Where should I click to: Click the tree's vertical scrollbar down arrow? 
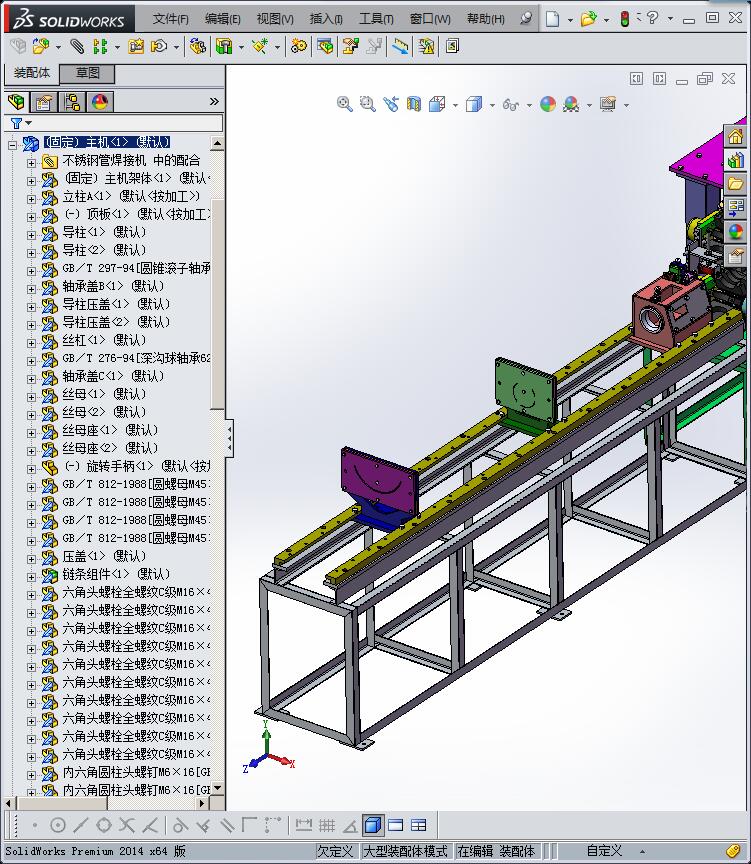click(x=218, y=788)
